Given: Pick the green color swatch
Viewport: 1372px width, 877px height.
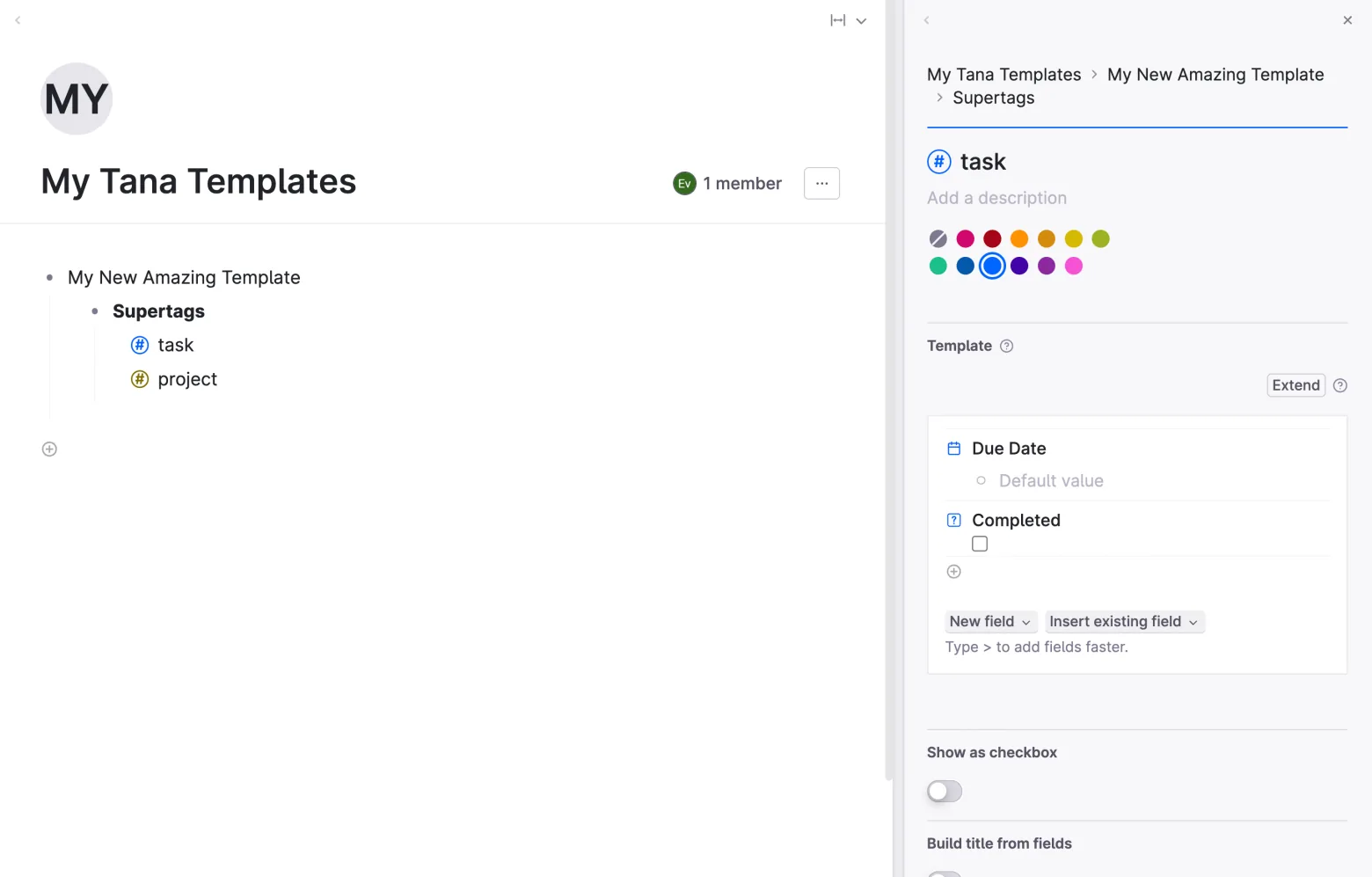Looking at the screenshot, I should (938, 266).
